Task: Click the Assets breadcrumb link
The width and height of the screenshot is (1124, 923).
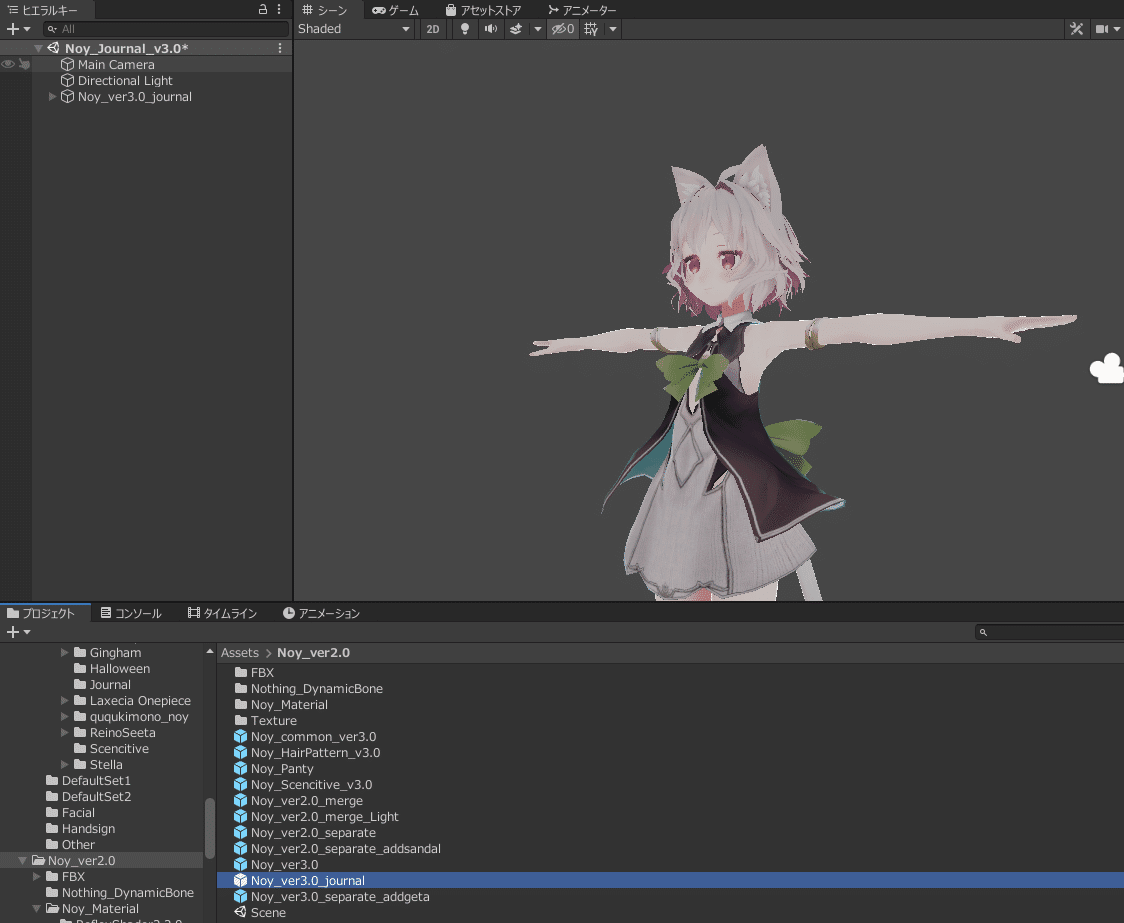Action: tap(239, 653)
